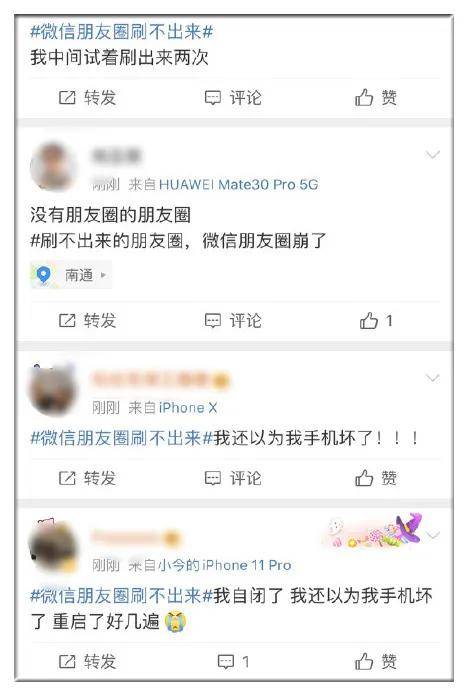Tap the colorful witch hat decoration badge
Viewport: 468px width, 696px height.
(x=374, y=531)
